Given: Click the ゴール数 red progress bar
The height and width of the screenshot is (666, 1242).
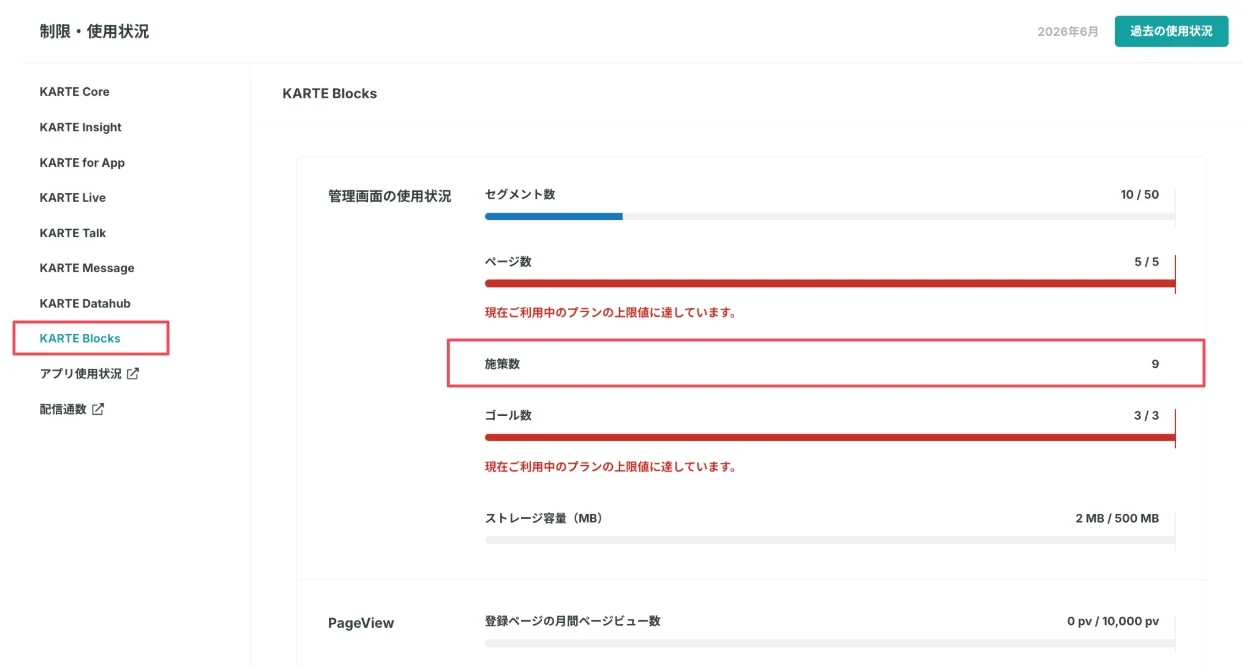Looking at the screenshot, I should click(829, 437).
